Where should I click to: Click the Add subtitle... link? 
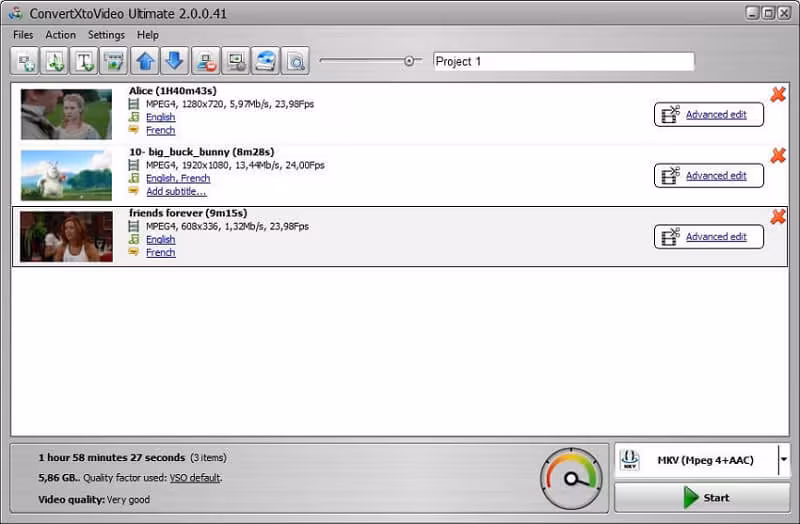[176, 192]
